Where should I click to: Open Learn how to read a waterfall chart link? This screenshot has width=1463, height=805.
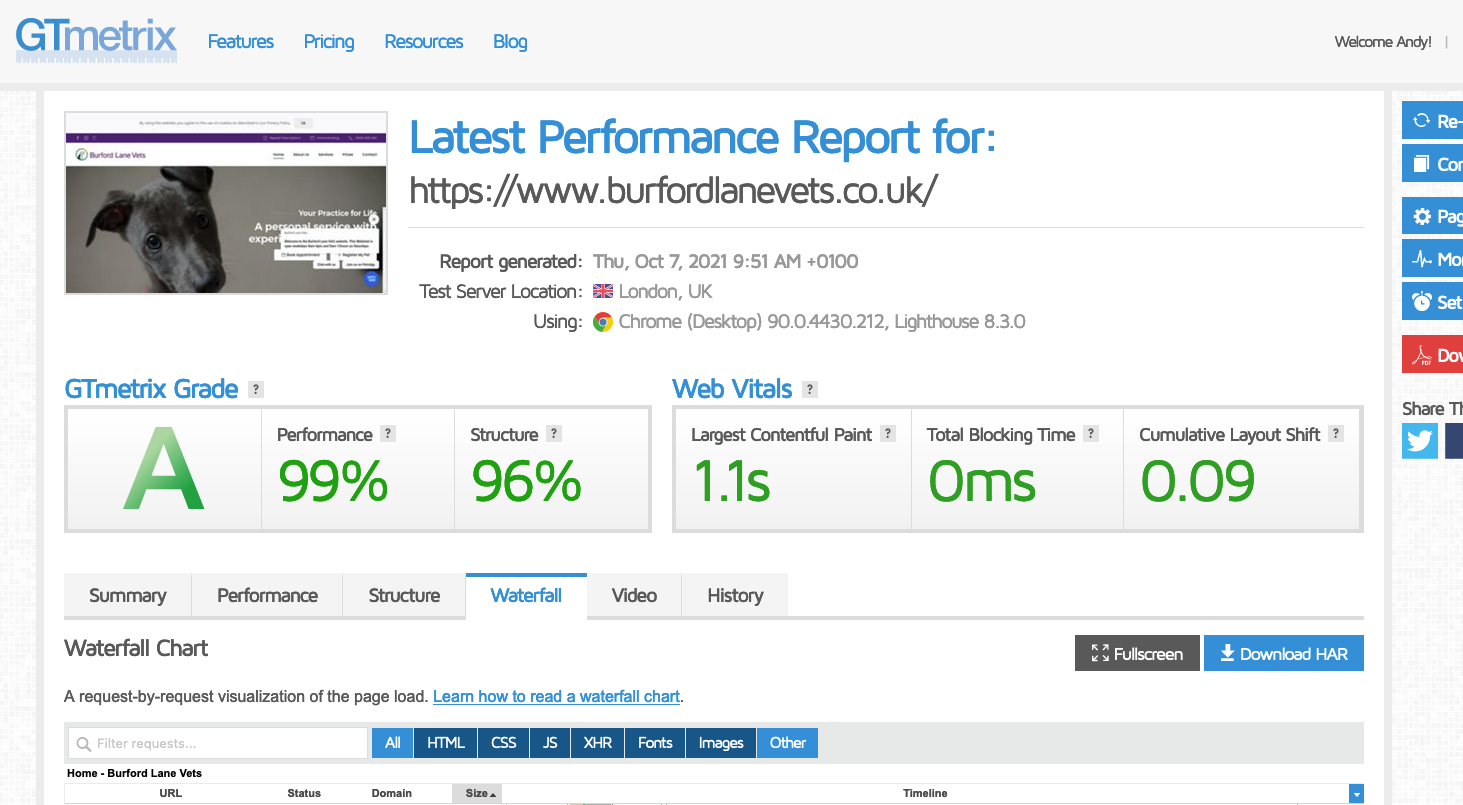[x=557, y=697]
